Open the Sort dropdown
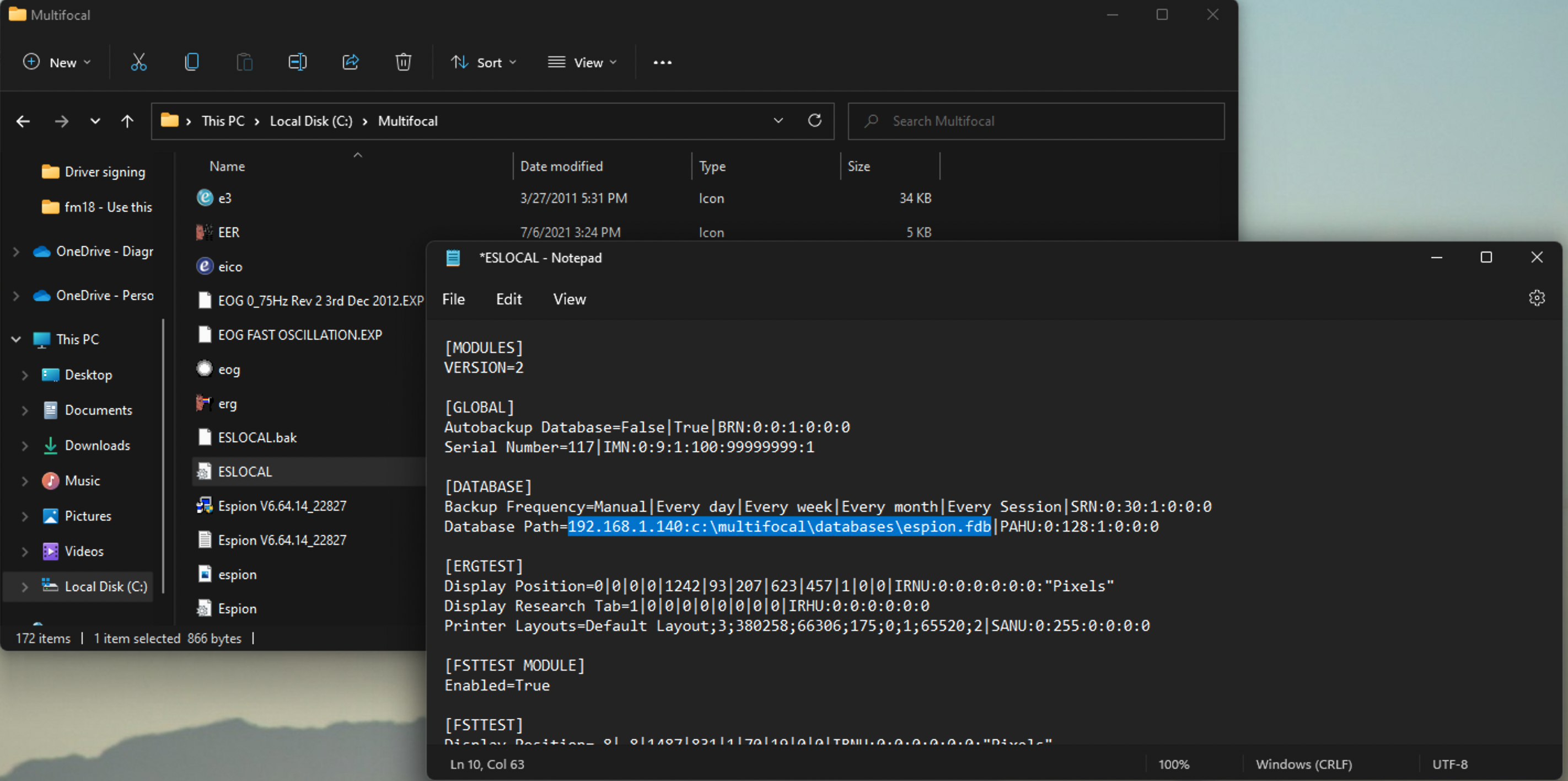This screenshot has height=781, width=1568. coord(484,62)
